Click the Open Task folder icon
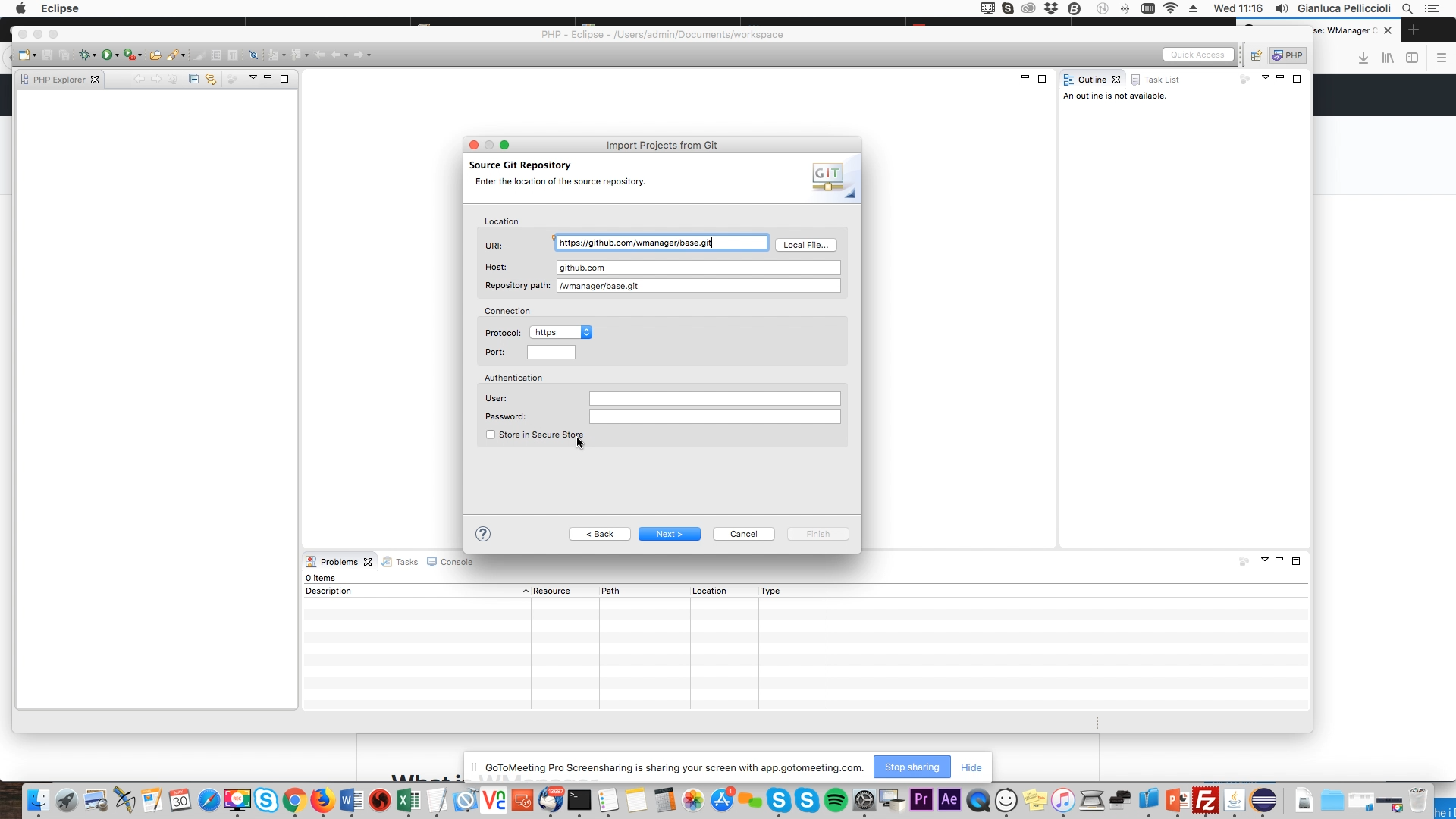Image resolution: width=1456 pixels, height=819 pixels. 155,55
